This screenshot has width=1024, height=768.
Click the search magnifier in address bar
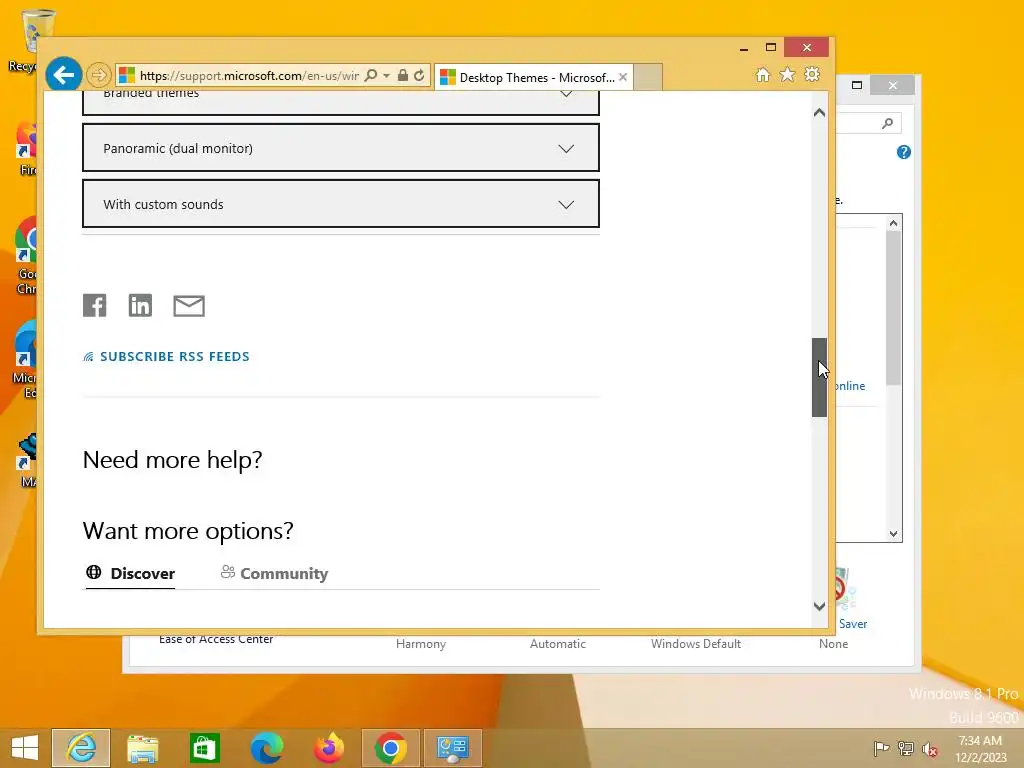click(370, 75)
